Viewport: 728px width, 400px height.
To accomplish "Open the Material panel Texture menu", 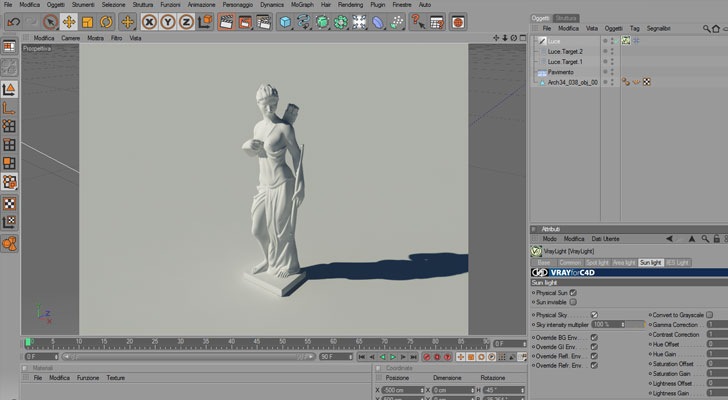I will pyautogui.click(x=116, y=378).
